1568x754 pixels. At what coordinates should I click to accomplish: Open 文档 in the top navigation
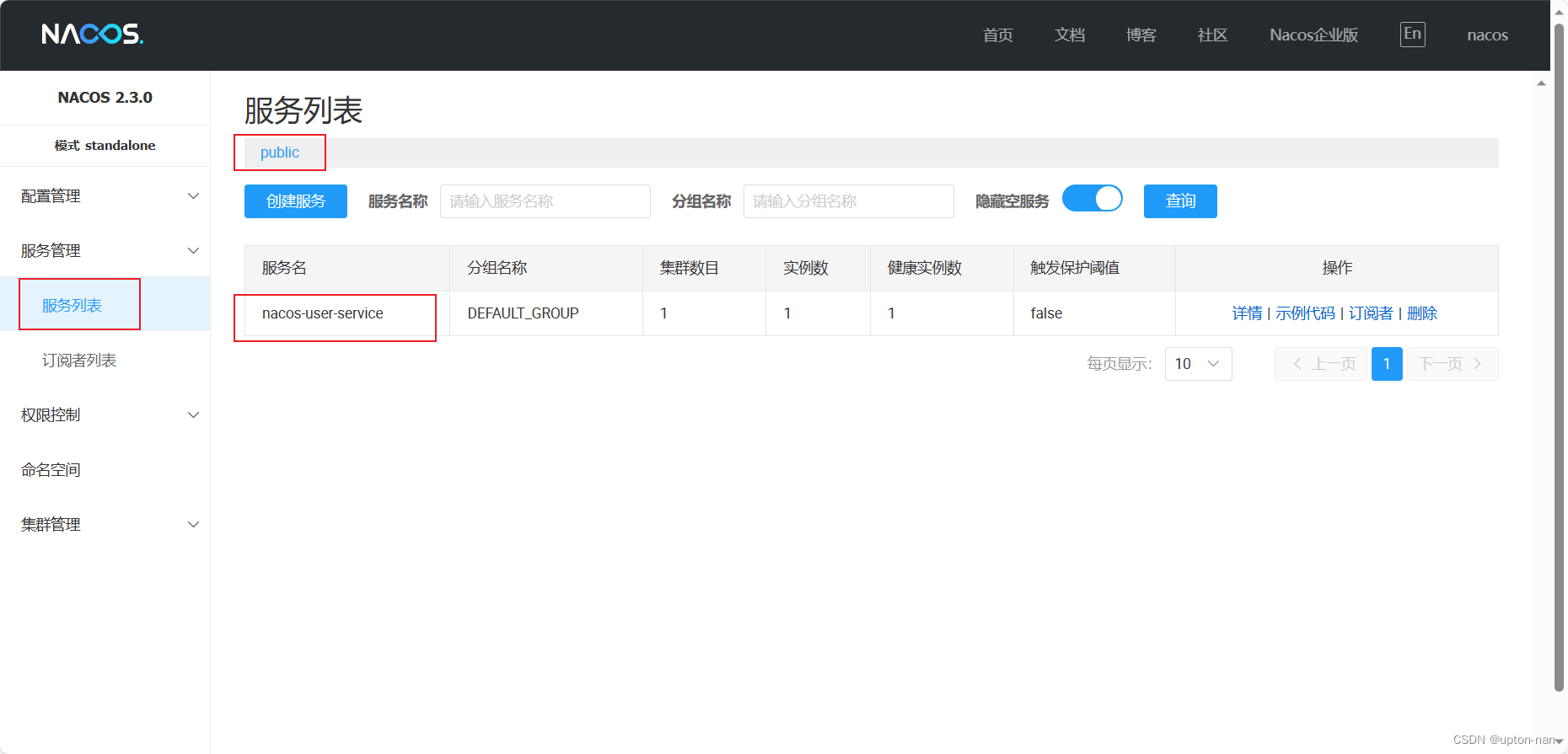pyautogui.click(x=1070, y=35)
